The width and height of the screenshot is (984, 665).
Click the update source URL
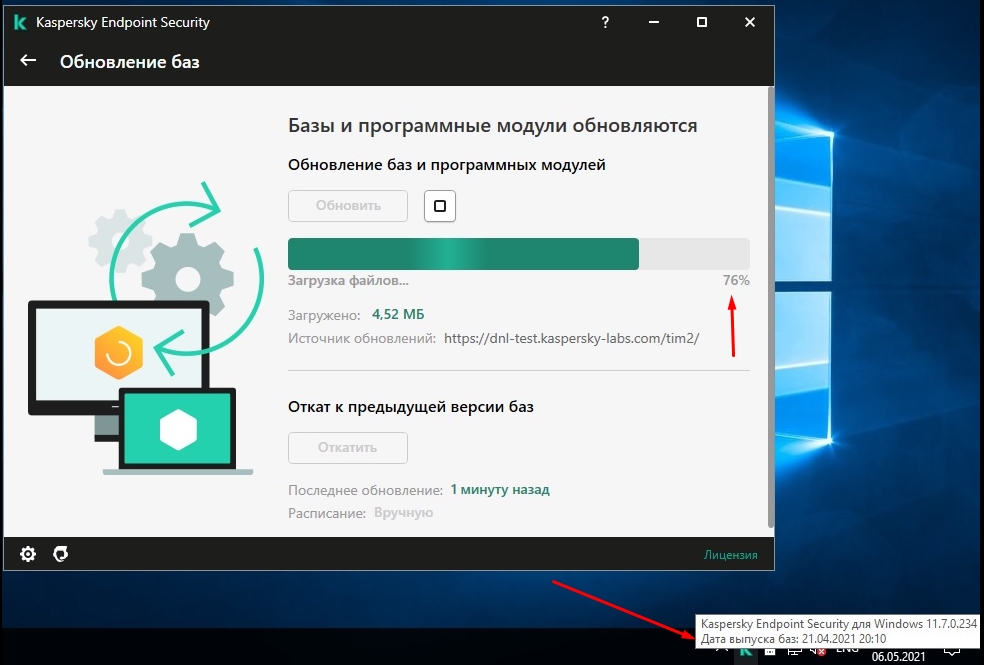[x=571, y=338]
